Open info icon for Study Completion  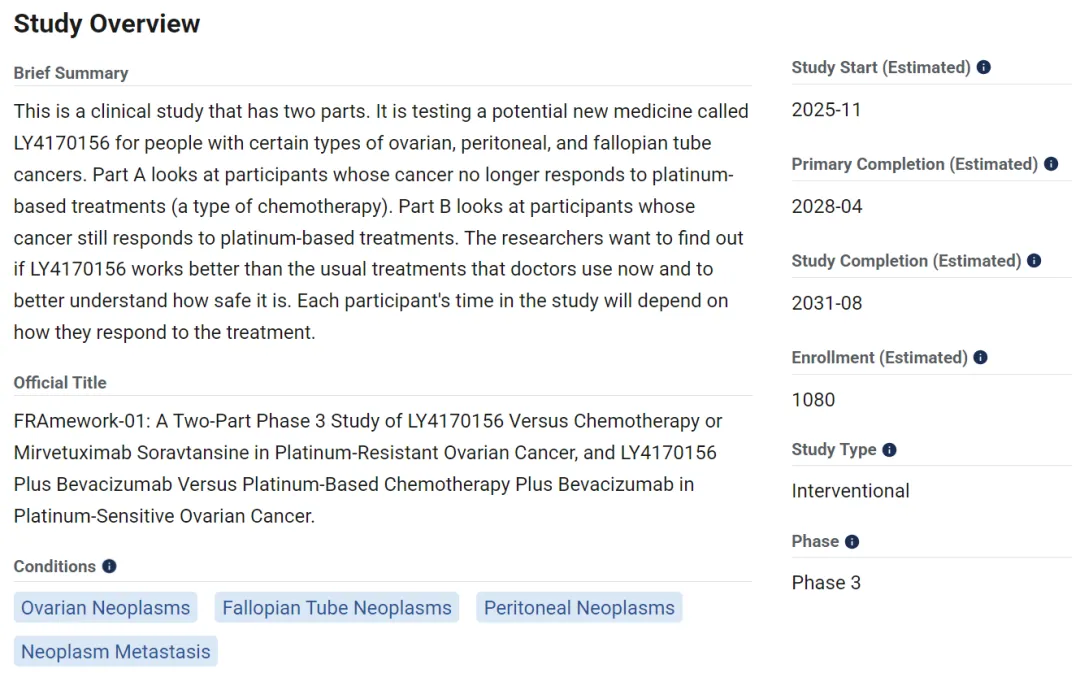click(1034, 261)
